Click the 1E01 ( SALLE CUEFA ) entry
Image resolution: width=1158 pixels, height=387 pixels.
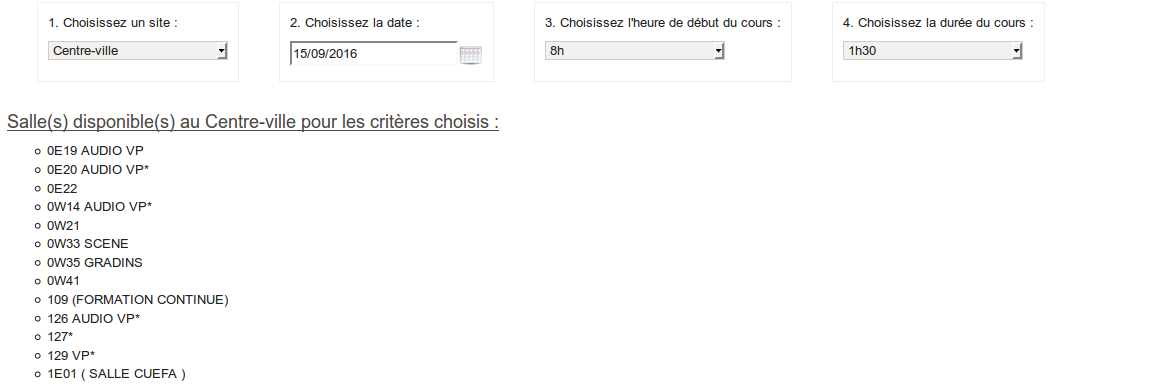pyautogui.click(x=117, y=374)
